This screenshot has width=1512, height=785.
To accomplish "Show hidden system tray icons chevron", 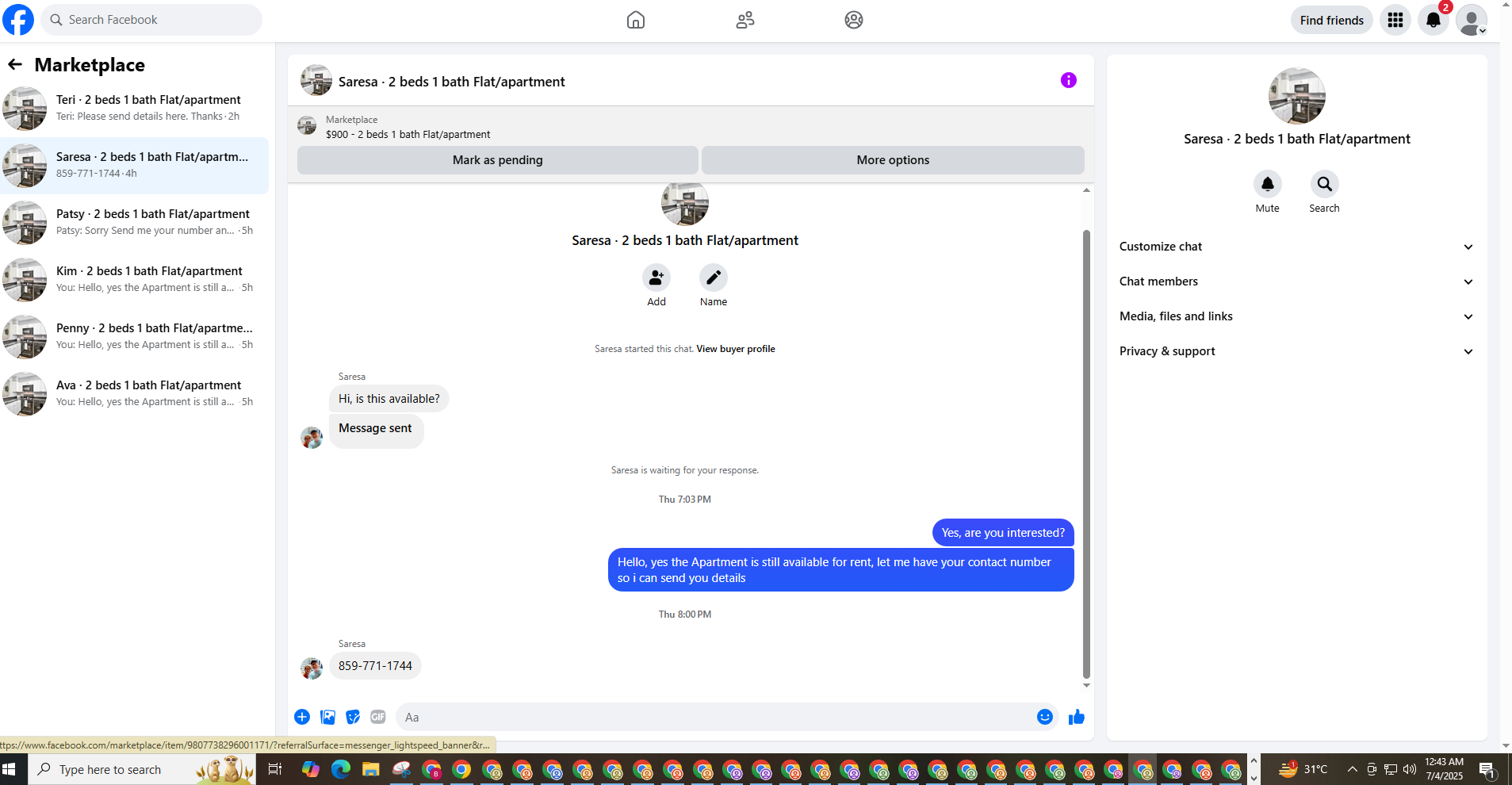I will tap(1352, 769).
